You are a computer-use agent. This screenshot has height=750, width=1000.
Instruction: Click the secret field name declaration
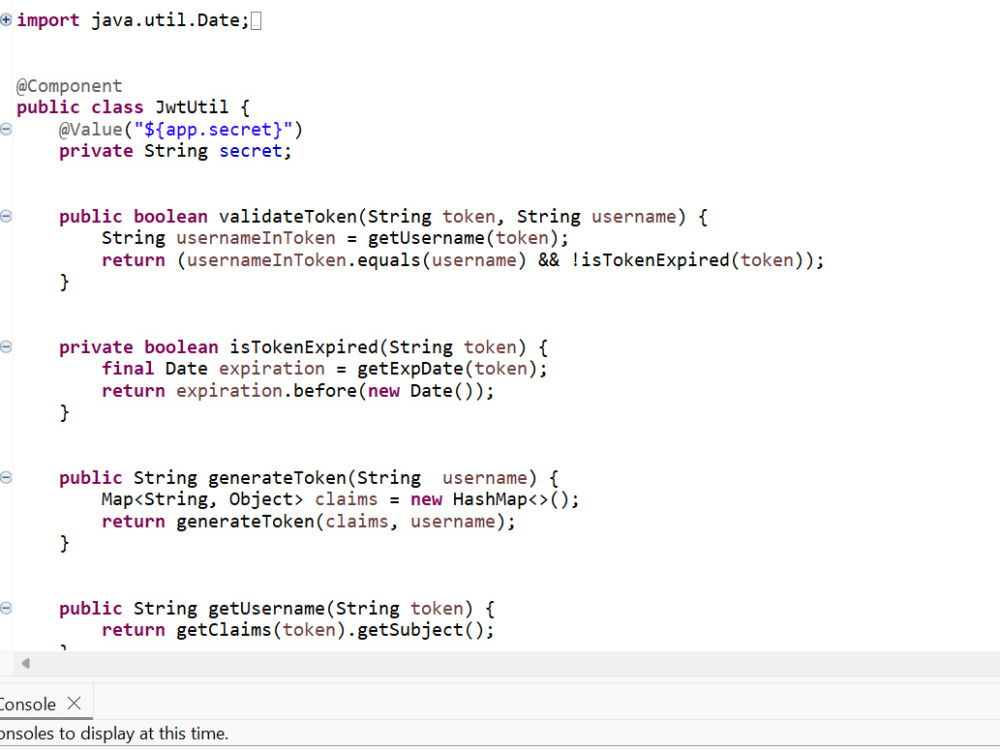point(251,151)
